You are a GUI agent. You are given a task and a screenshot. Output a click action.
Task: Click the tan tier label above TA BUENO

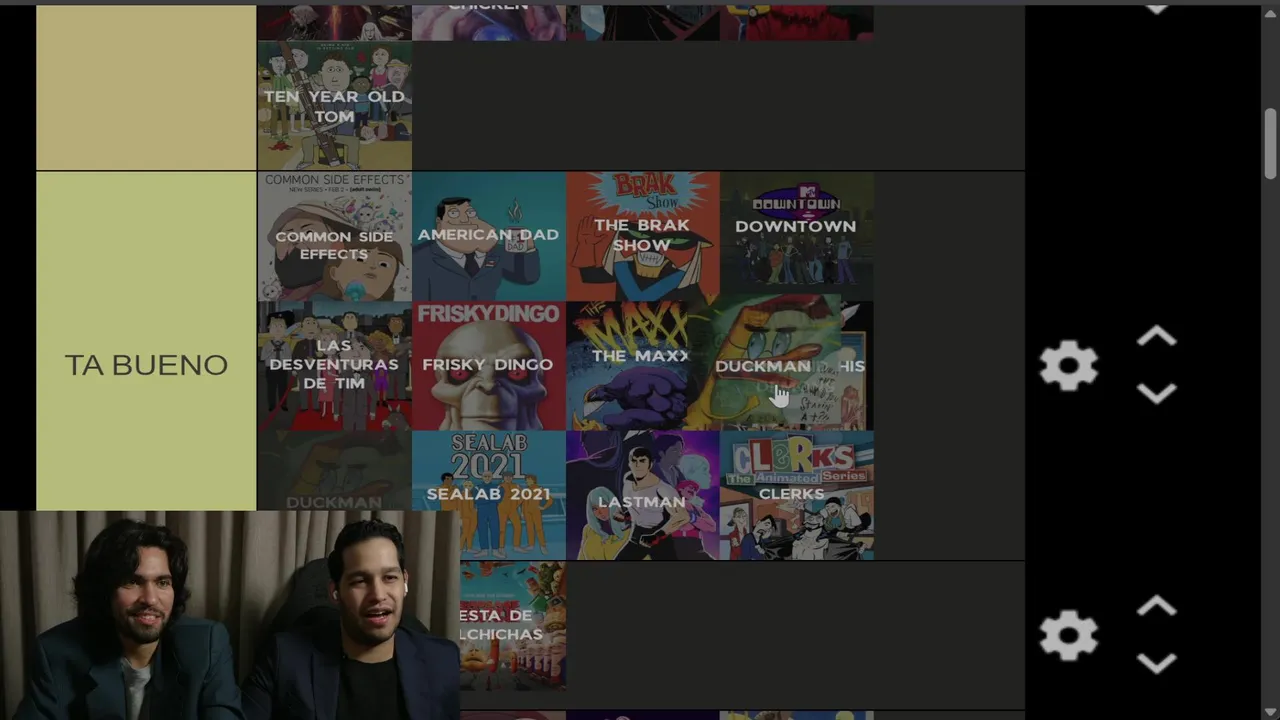[x=146, y=87]
